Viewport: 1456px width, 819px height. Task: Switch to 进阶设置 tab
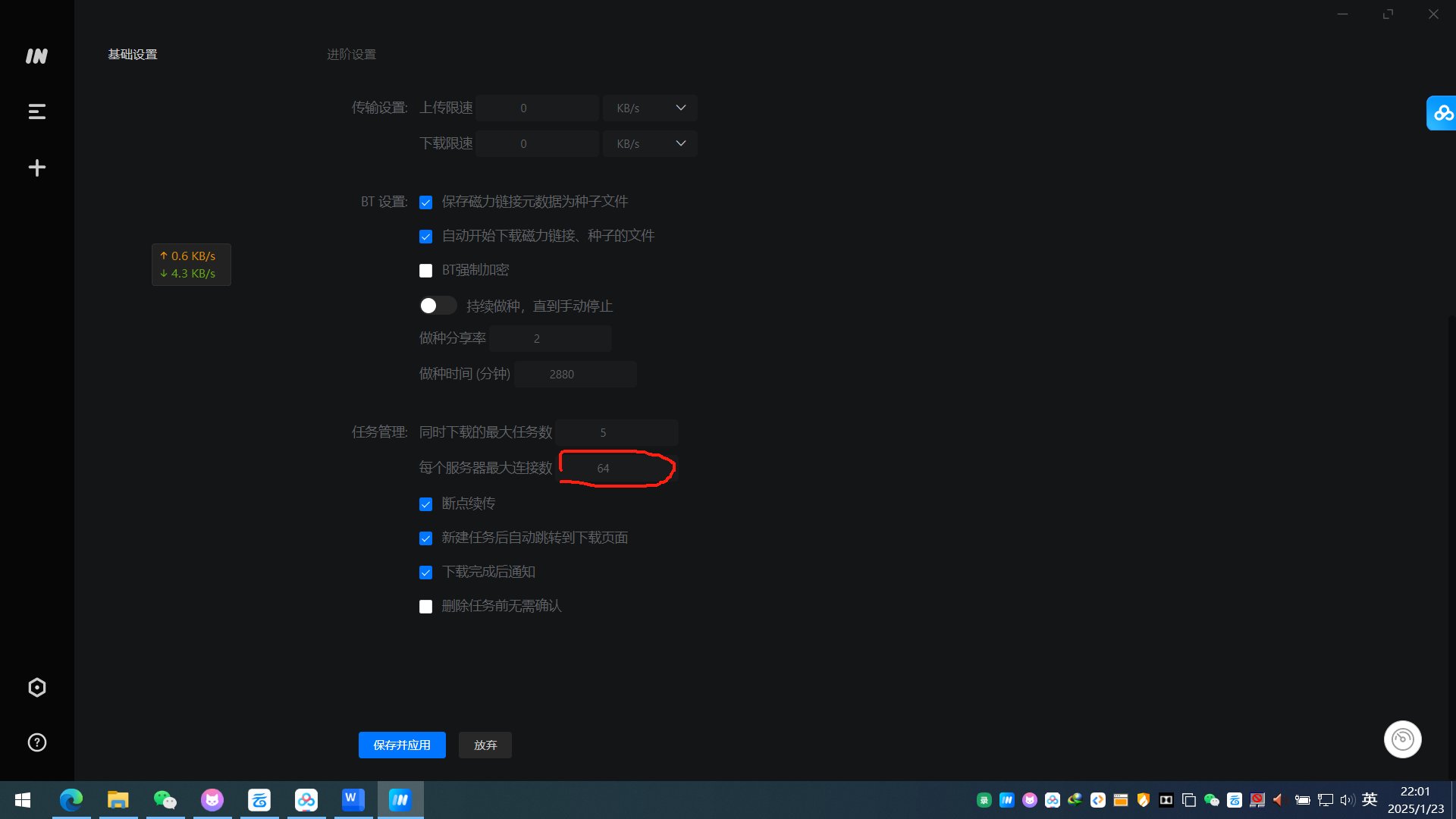pos(350,54)
